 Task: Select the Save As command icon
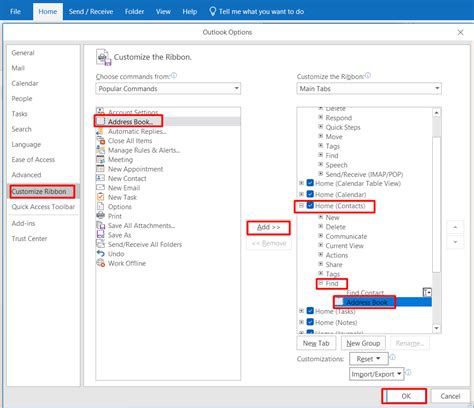[100, 235]
